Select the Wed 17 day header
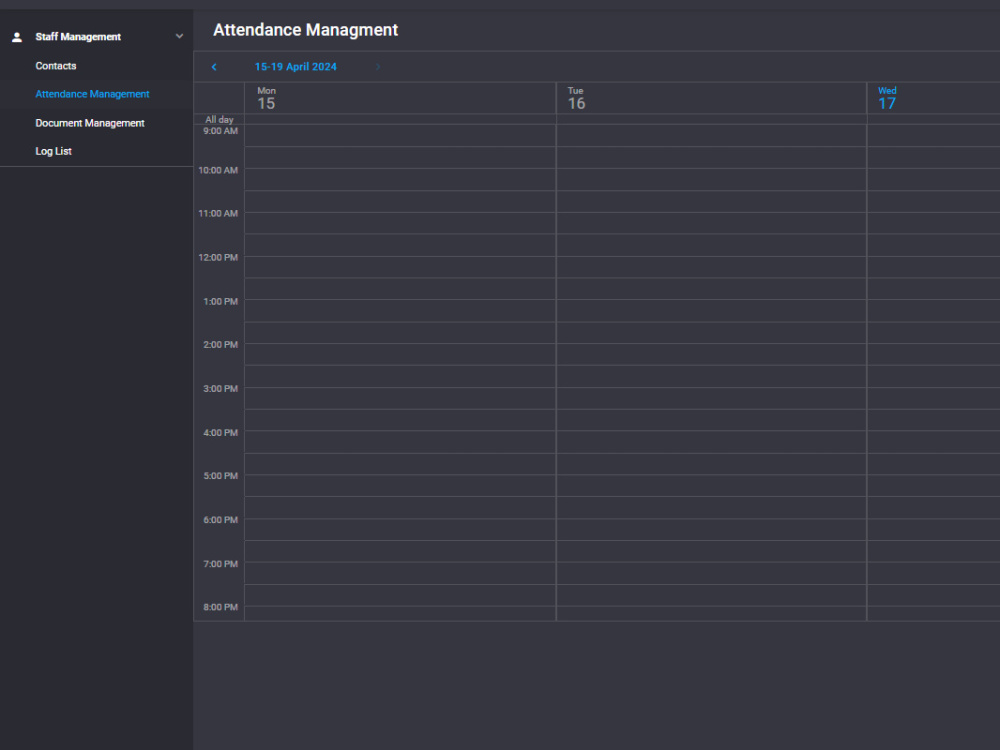 pyautogui.click(x=887, y=97)
